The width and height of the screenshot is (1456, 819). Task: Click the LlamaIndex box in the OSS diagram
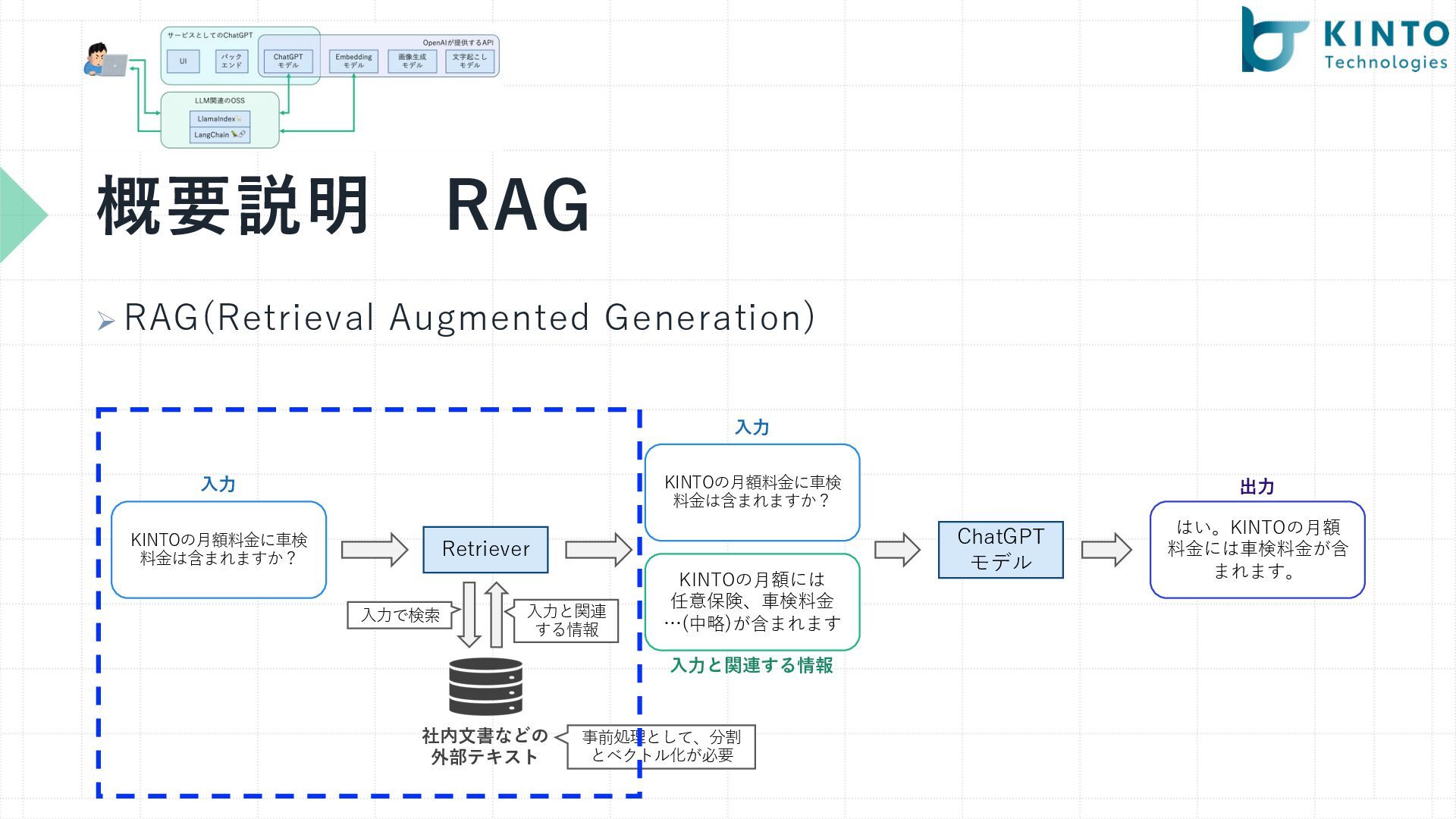tap(219, 119)
